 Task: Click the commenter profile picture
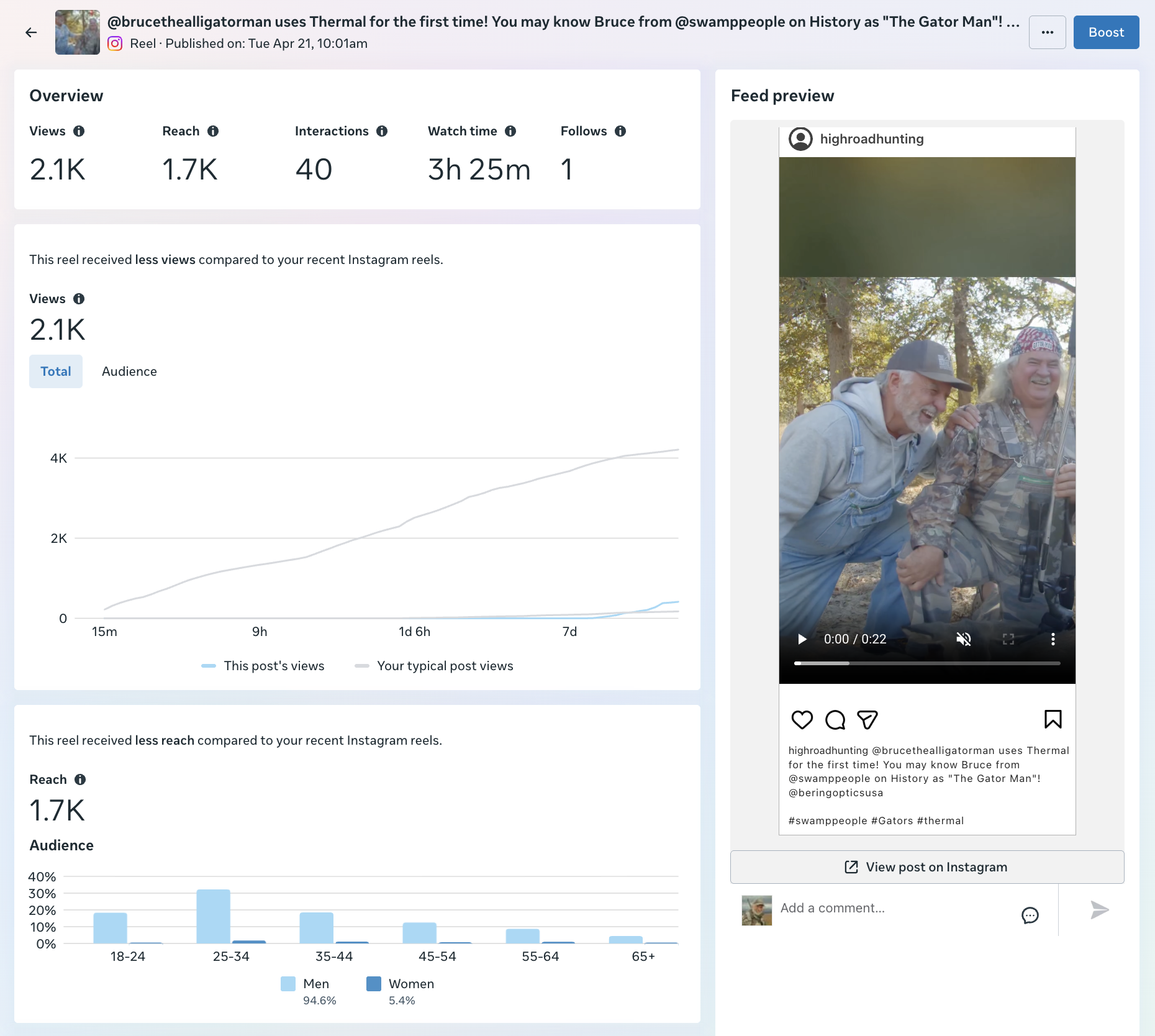[757, 911]
